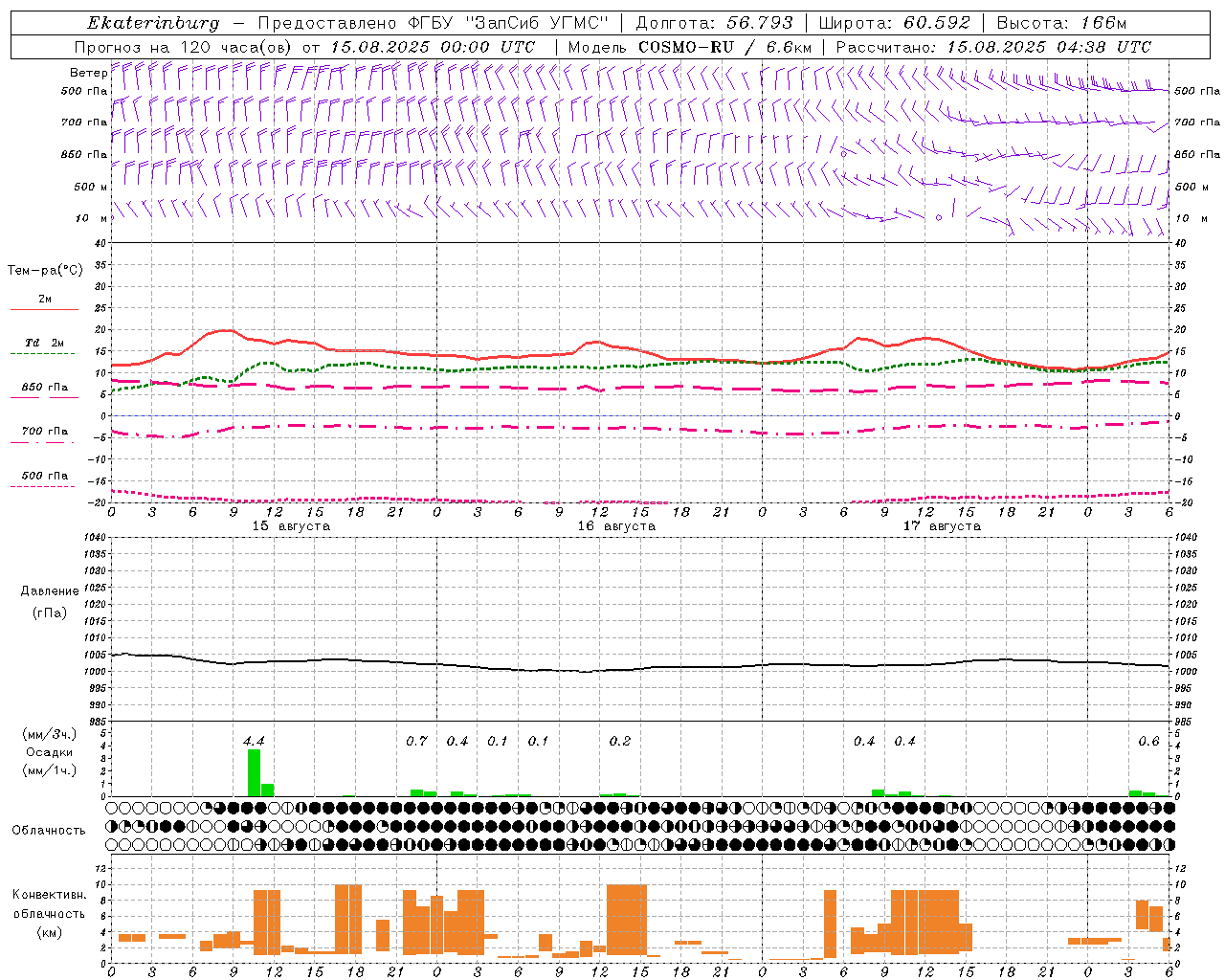Click the red 2м temperature legend line
This screenshot has height=980, width=1225.
(44, 308)
